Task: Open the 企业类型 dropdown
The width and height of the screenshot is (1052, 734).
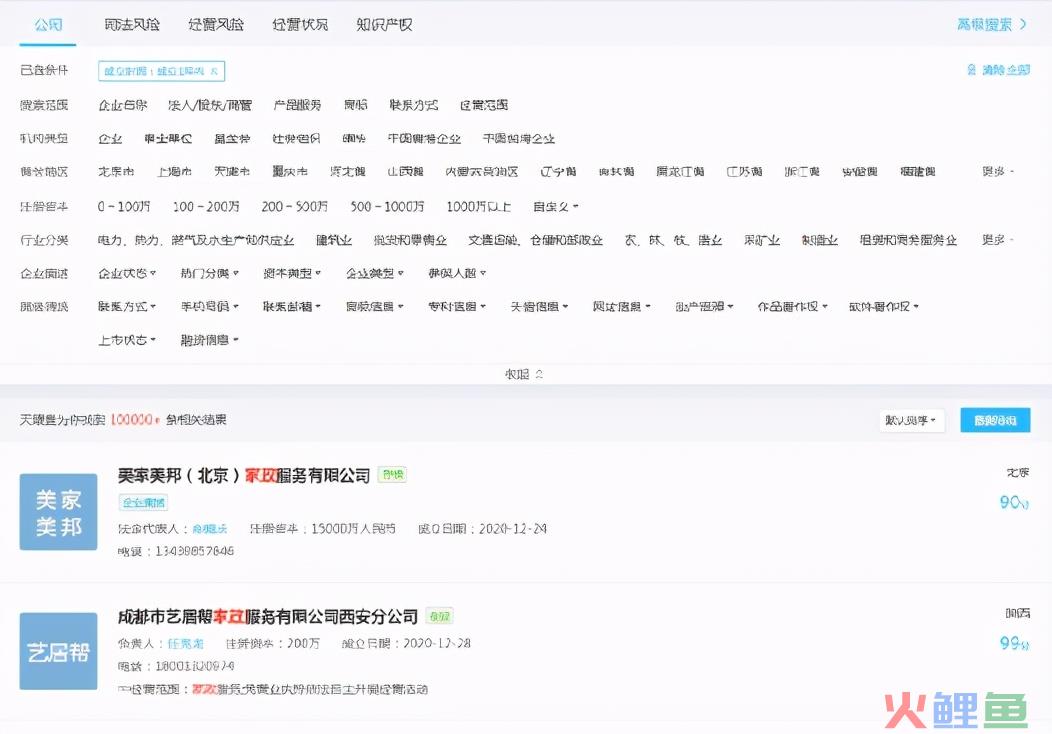Action: pyautogui.click(x=374, y=274)
